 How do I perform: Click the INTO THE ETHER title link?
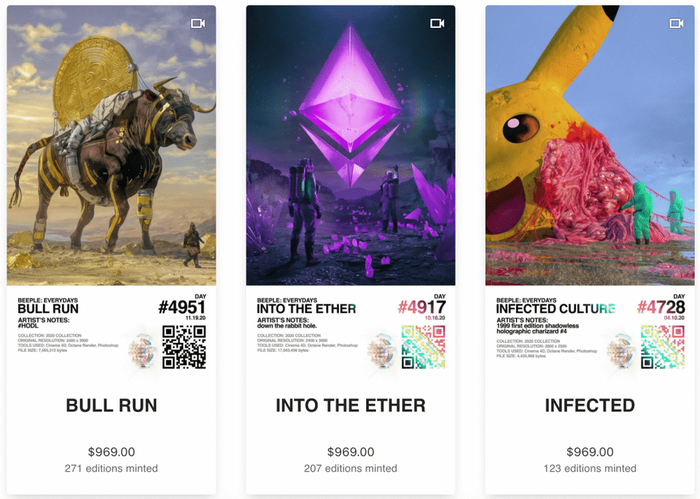pyautogui.click(x=351, y=405)
